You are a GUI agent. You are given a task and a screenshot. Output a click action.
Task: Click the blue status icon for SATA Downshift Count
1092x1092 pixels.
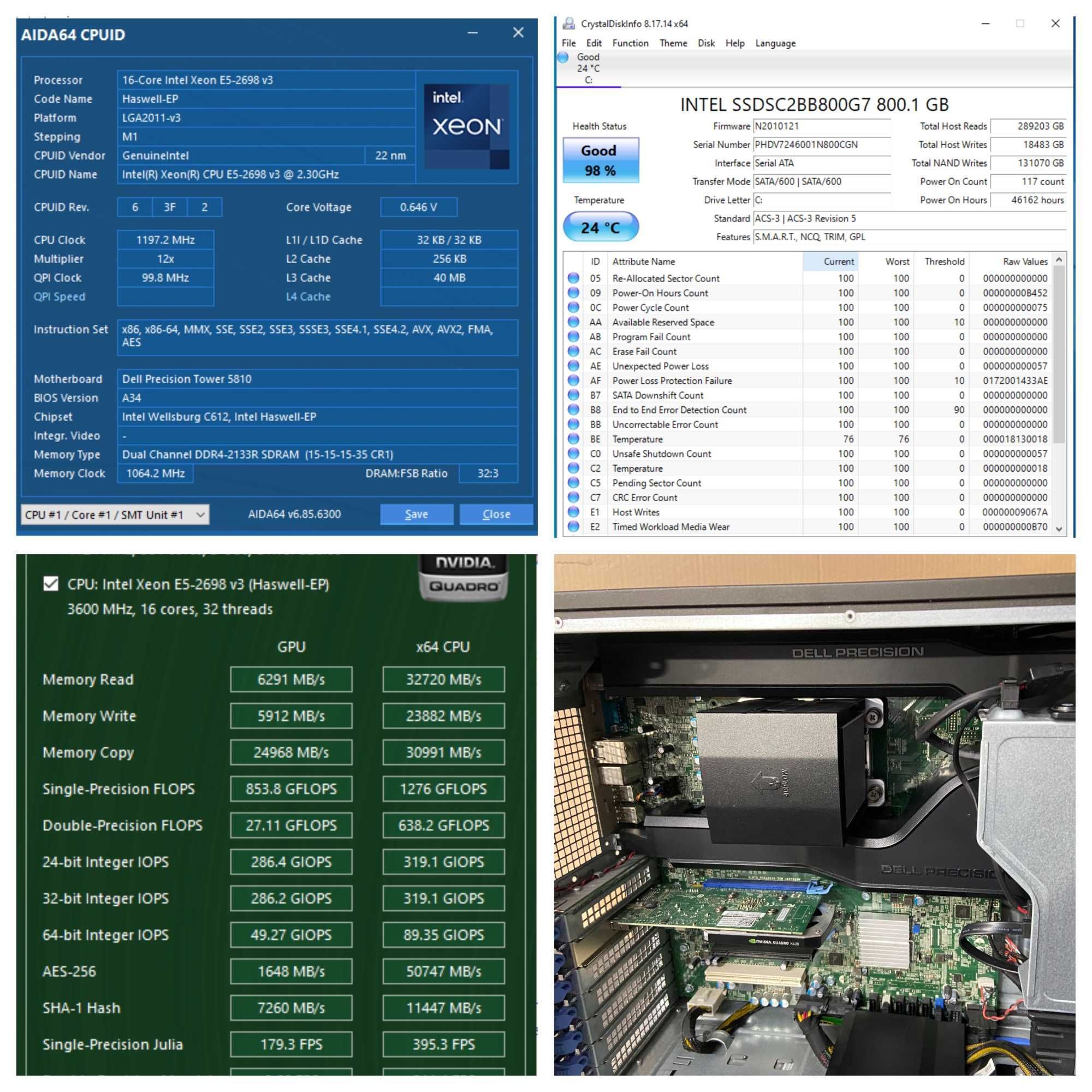click(x=573, y=395)
